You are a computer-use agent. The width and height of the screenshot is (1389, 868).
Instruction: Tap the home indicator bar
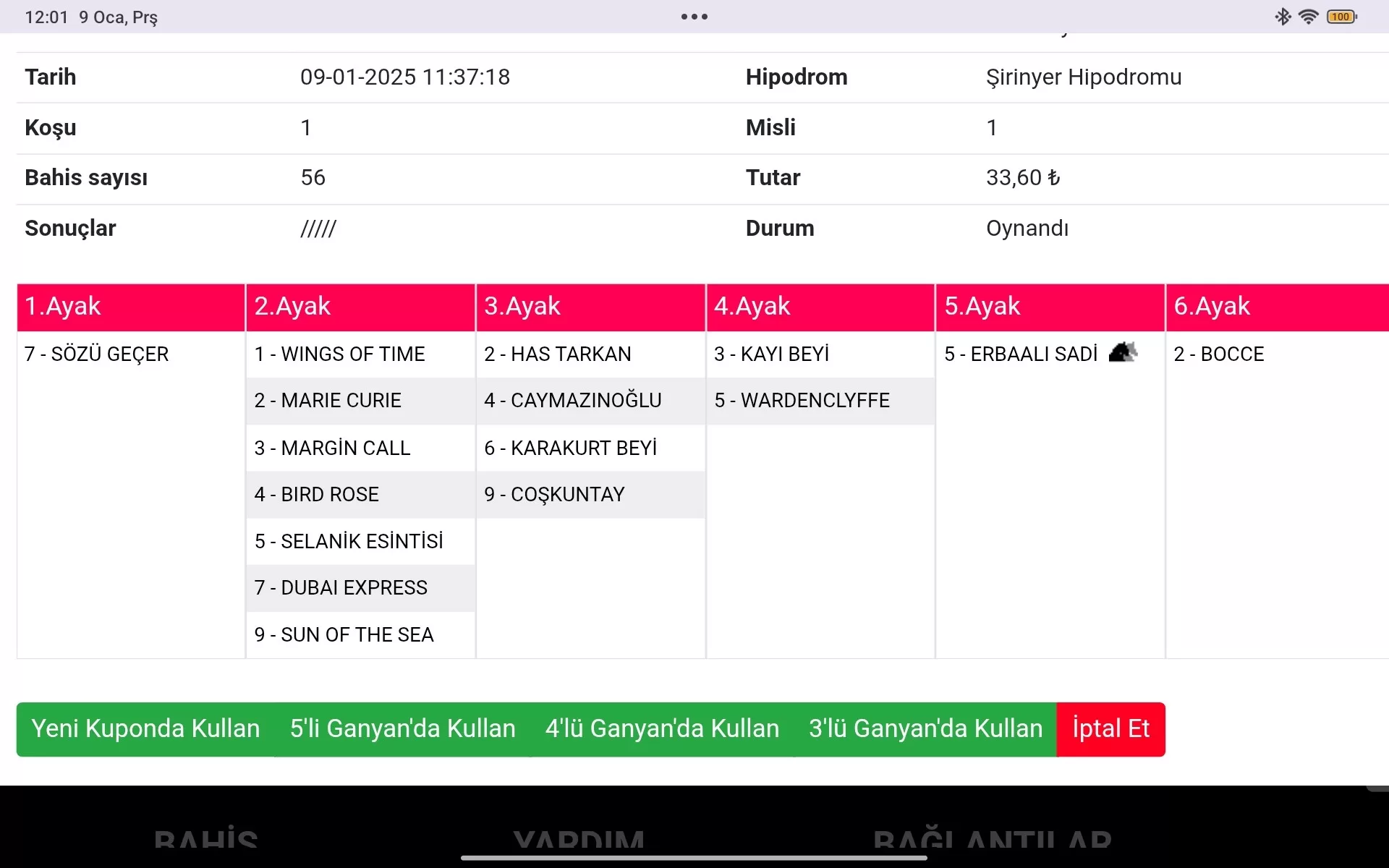click(694, 858)
